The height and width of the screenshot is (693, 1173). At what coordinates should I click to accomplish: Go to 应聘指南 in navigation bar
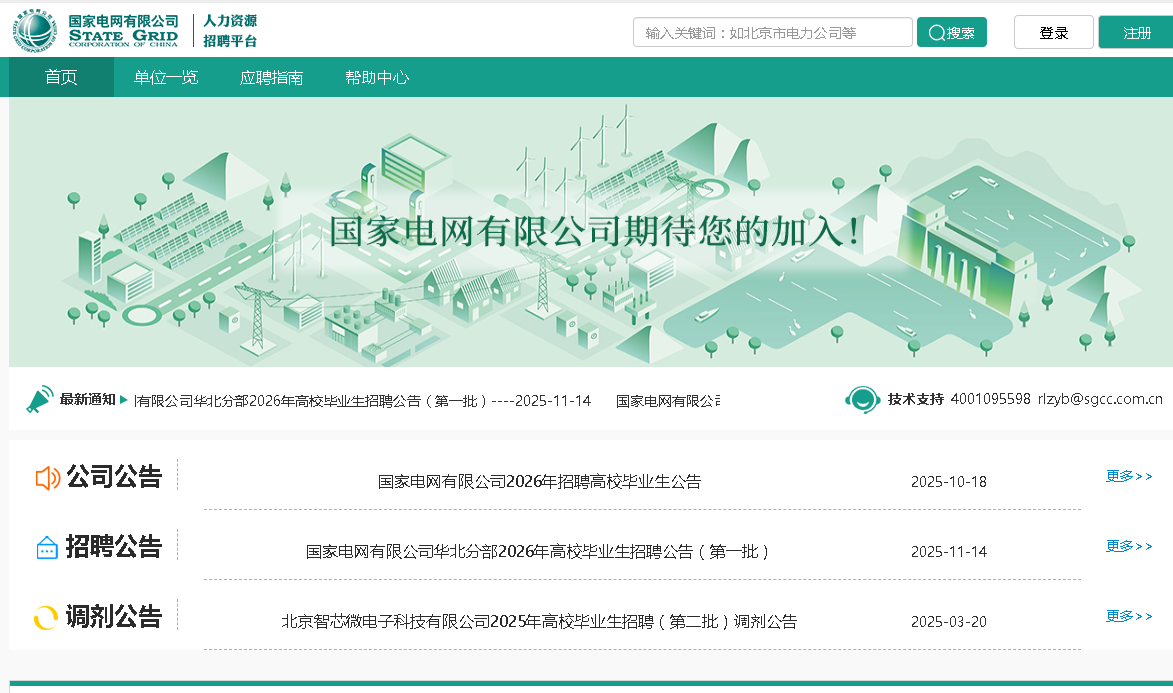(x=271, y=77)
